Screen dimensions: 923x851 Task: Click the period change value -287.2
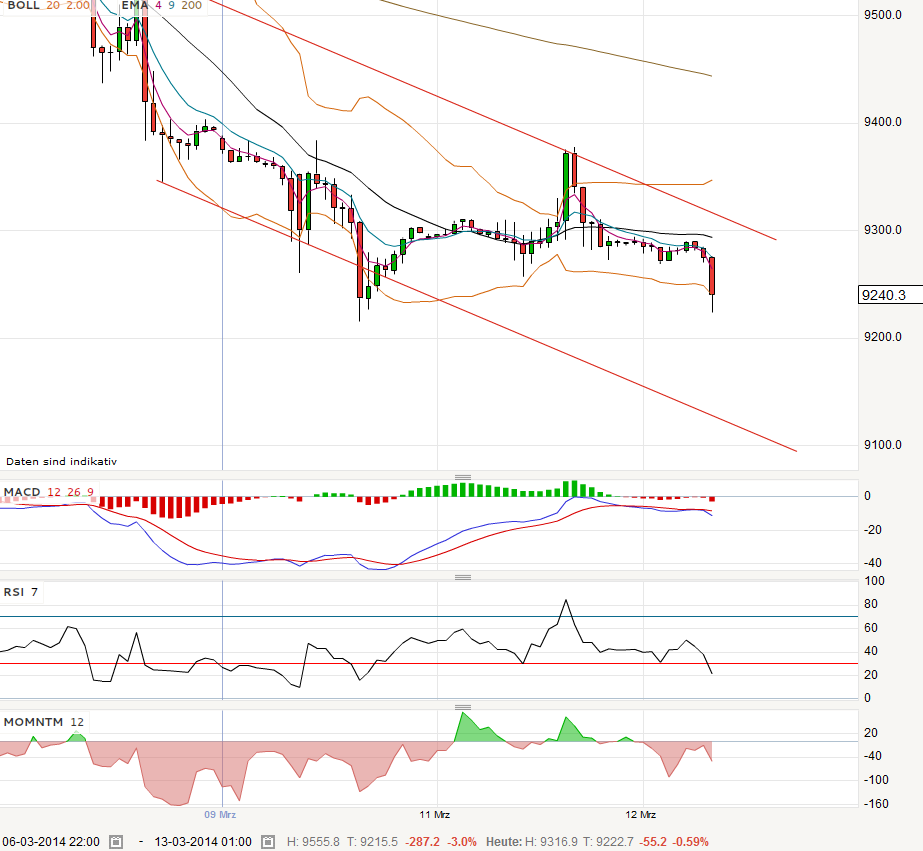click(x=422, y=842)
